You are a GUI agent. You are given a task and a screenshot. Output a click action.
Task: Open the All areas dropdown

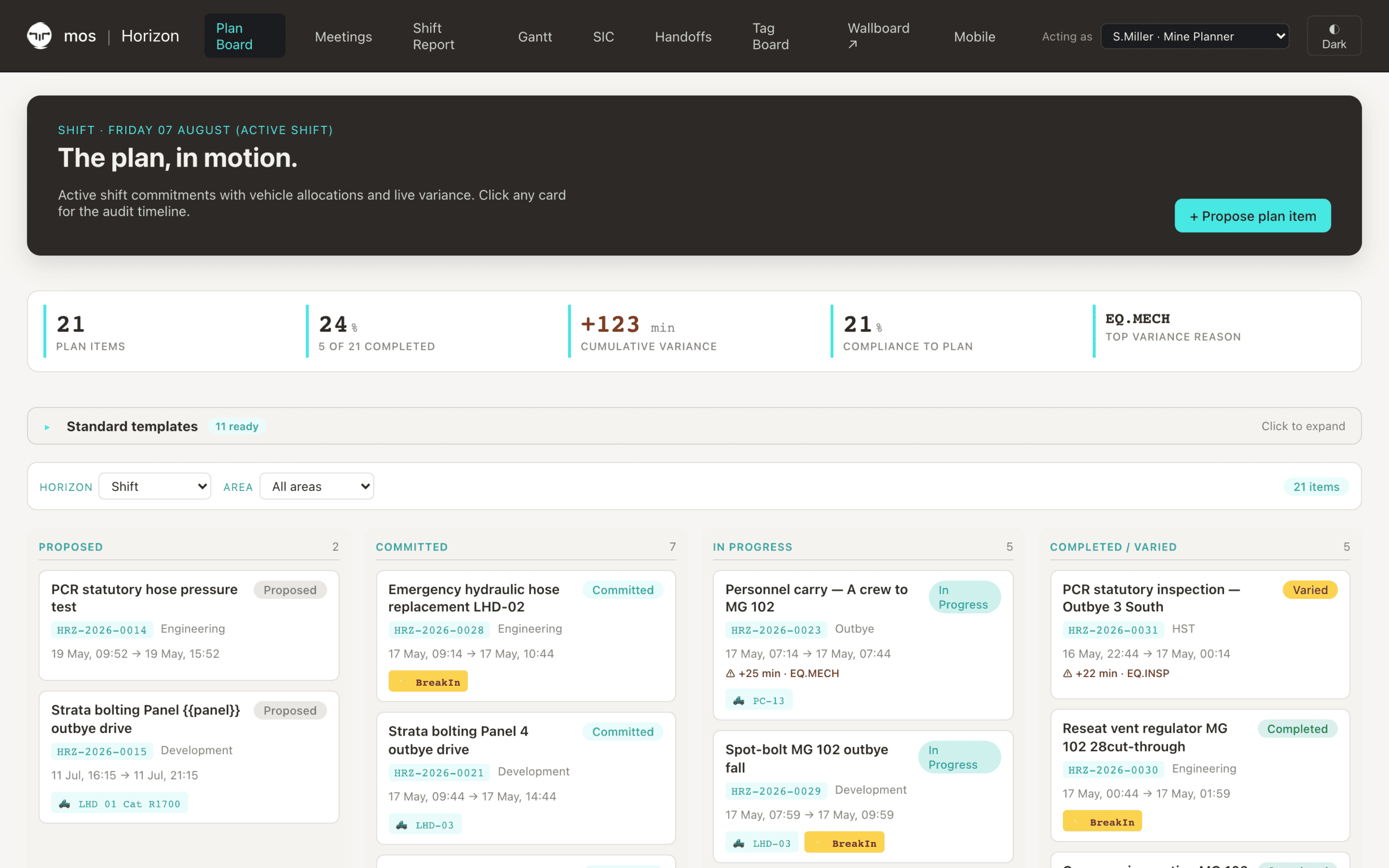coord(317,486)
